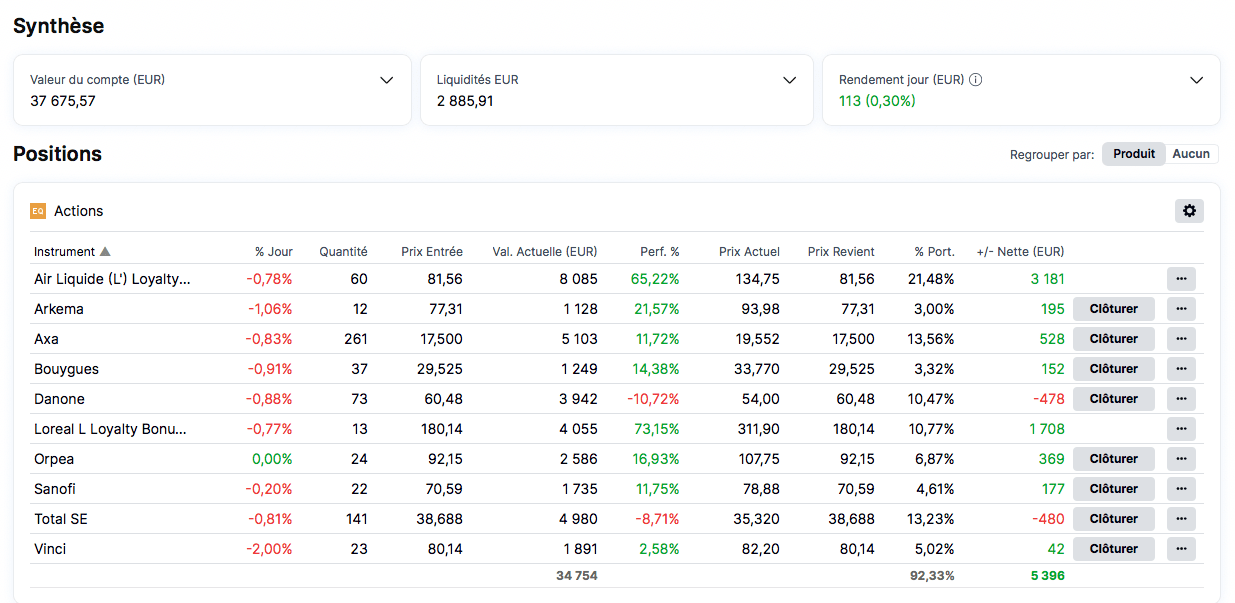This screenshot has width=1235, height=603.
Task: Group positions by Produit
Action: coord(1134,154)
